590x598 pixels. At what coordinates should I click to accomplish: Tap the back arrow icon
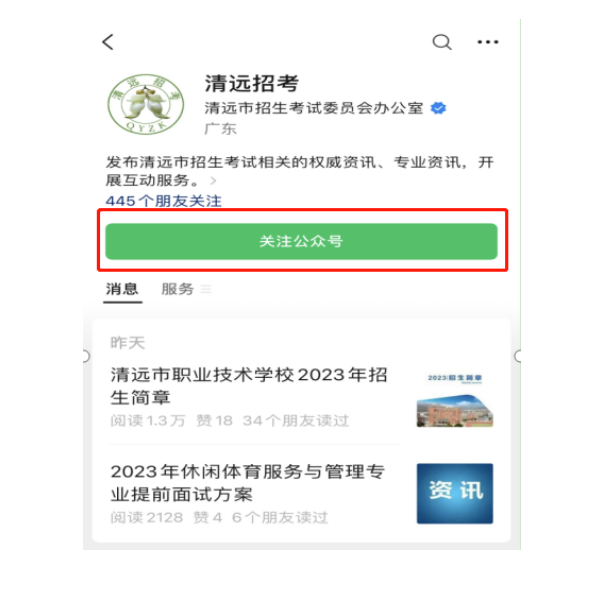point(108,42)
